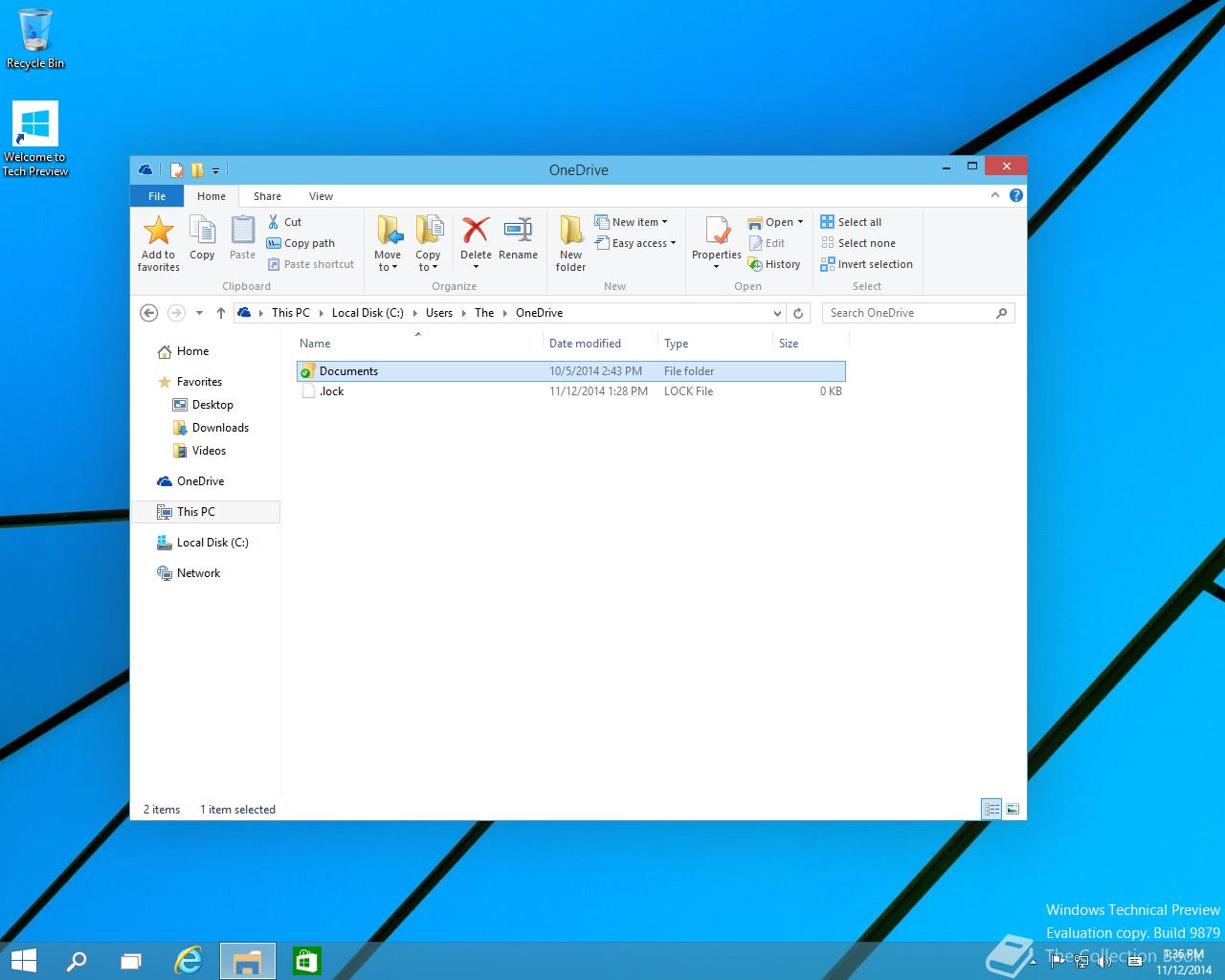Image resolution: width=1225 pixels, height=980 pixels.
Task: Open the Store app from taskbar
Action: coord(306,961)
